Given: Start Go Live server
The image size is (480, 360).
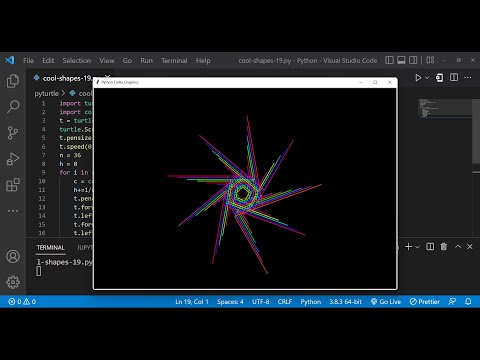Looking at the screenshot, I should 386,302.
